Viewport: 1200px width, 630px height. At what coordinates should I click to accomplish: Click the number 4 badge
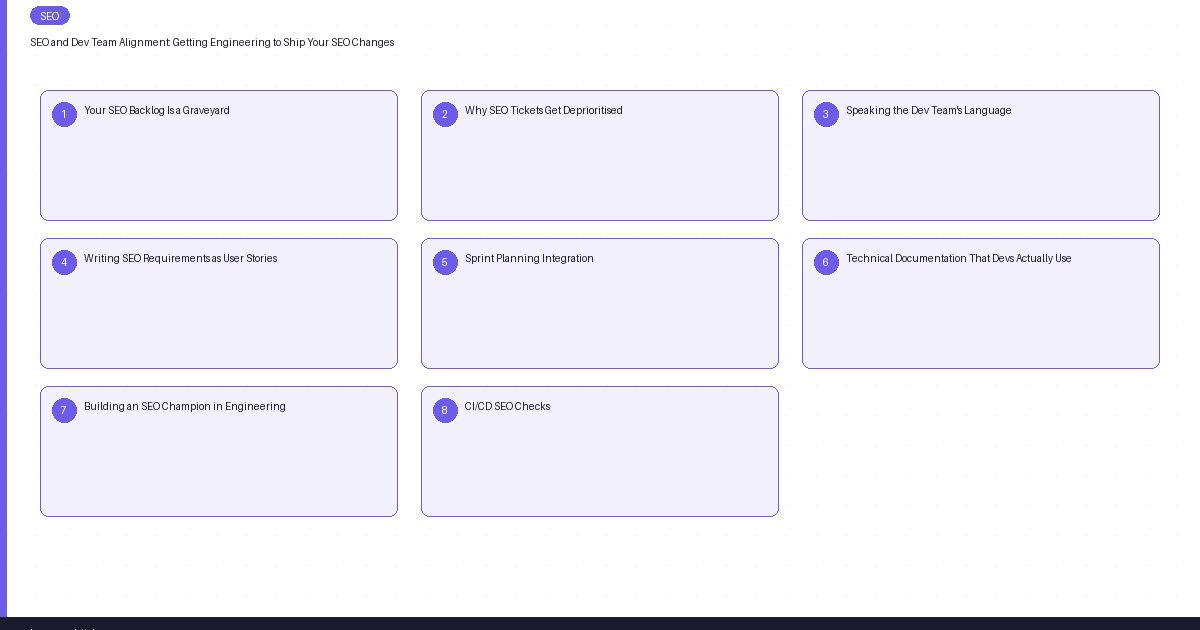point(64,263)
